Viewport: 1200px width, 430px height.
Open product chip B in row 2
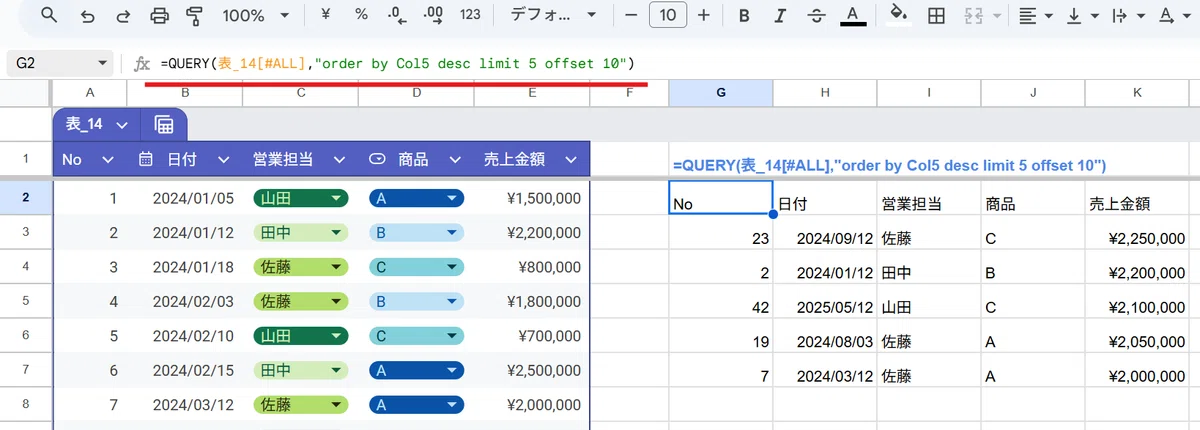(x=416, y=232)
